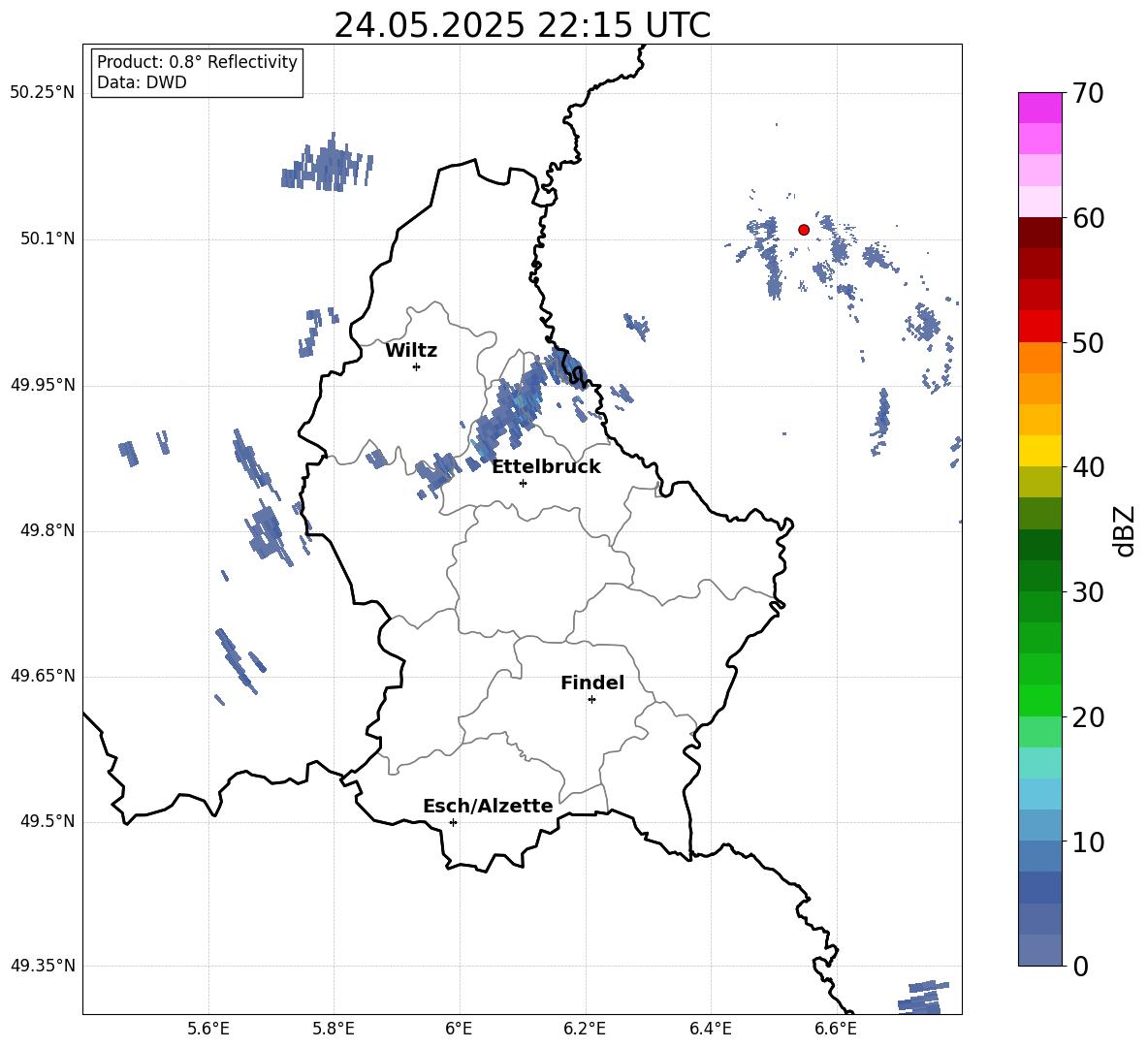The image size is (1148, 1048).
Task: Click the yellow colorbar segment above 40
Action: 1039,451
